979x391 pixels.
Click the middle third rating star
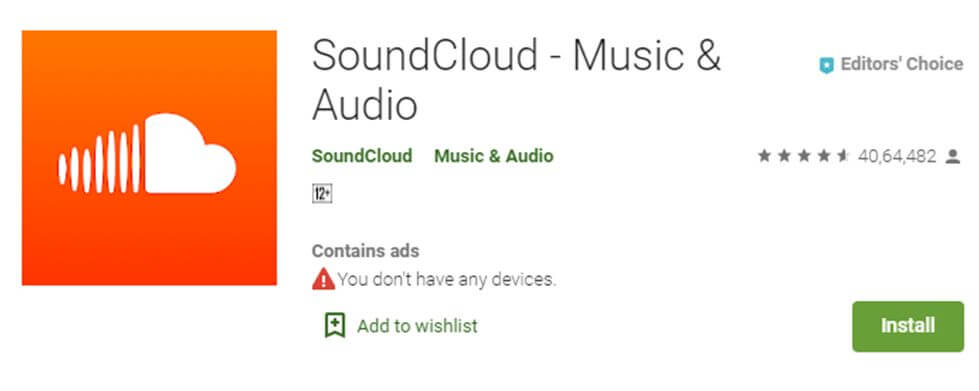click(x=804, y=156)
